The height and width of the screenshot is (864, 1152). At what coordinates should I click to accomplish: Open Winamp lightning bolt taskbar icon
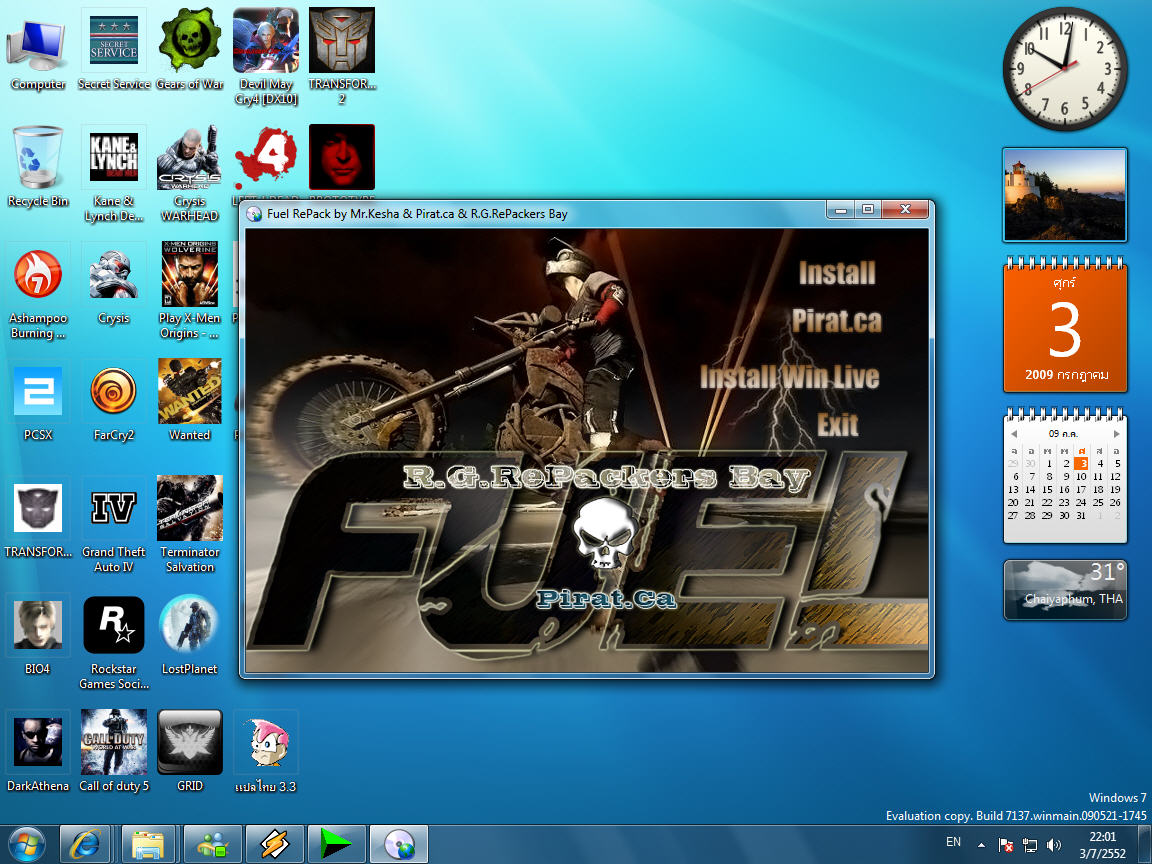tap(274, 844)
